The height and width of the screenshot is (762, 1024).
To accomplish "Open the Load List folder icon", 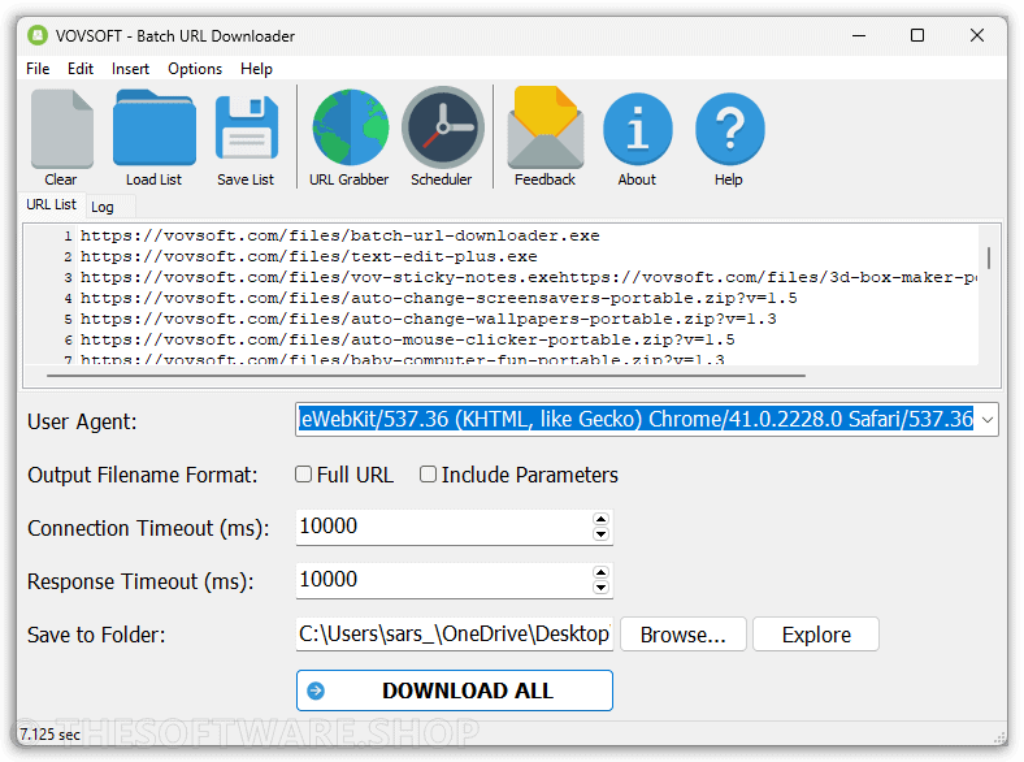I will 154,128.
